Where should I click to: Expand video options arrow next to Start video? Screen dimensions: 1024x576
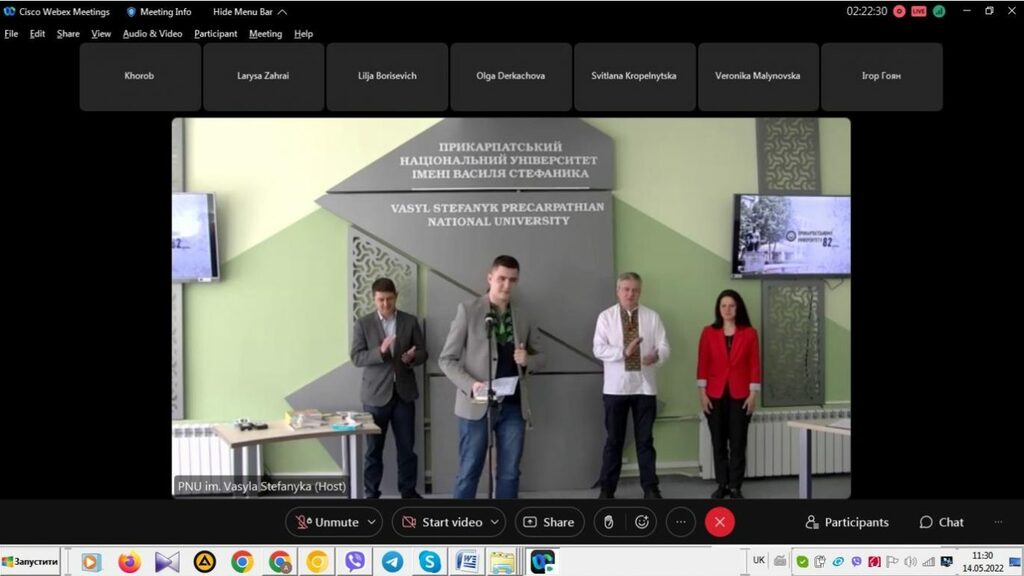(493, 522)
